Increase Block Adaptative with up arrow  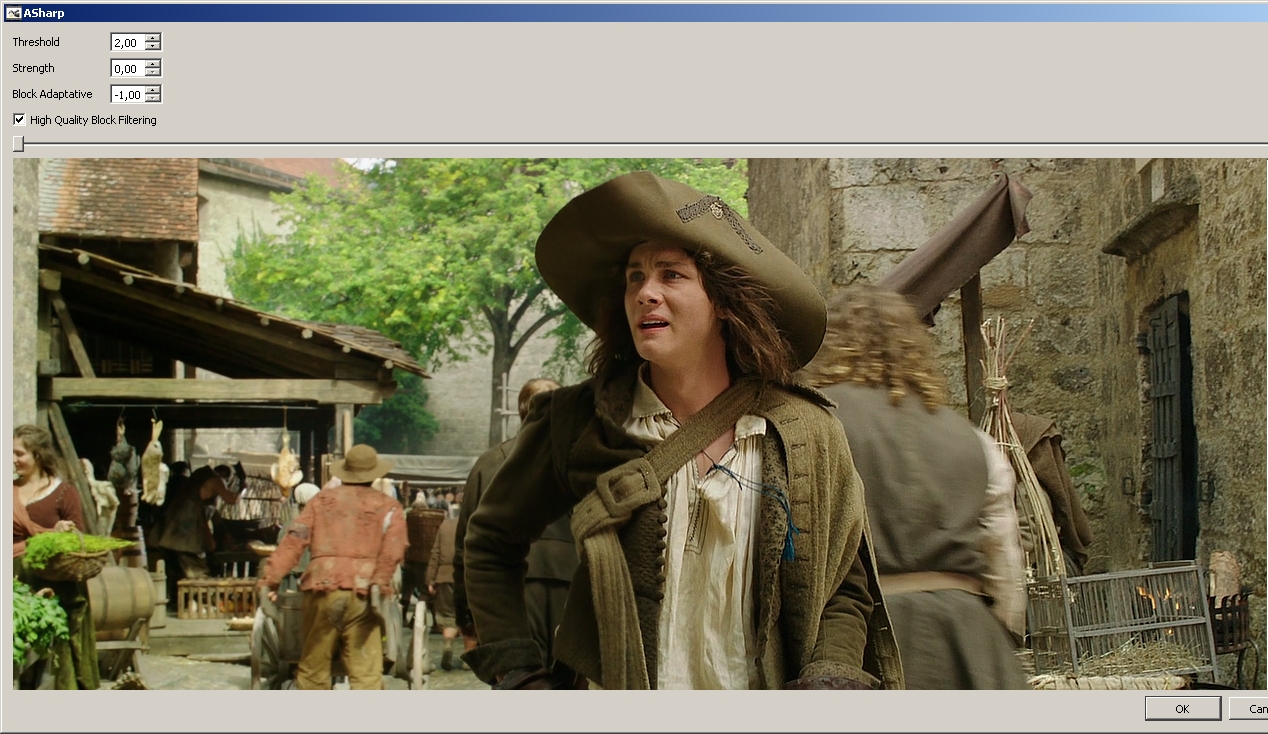tap(152, 90)
